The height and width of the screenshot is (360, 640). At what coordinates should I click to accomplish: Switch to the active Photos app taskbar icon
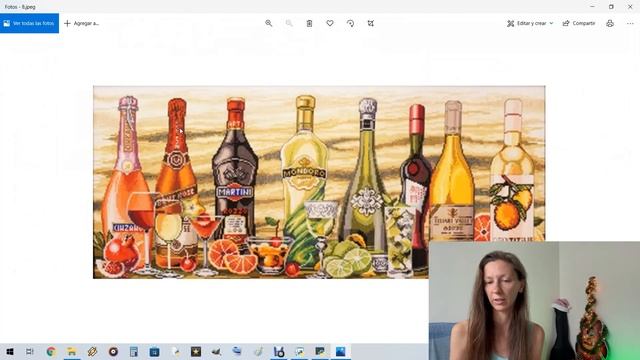click(x=340, y=351)
